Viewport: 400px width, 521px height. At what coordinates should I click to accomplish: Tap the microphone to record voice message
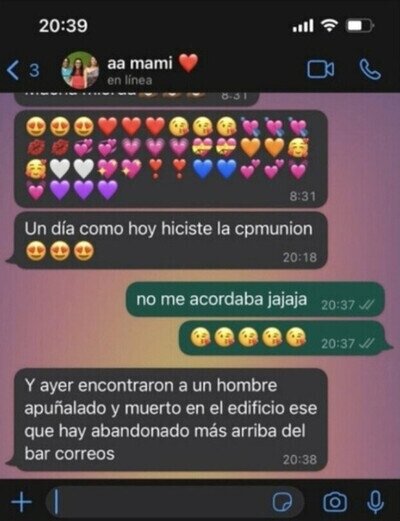coord(376,501)
